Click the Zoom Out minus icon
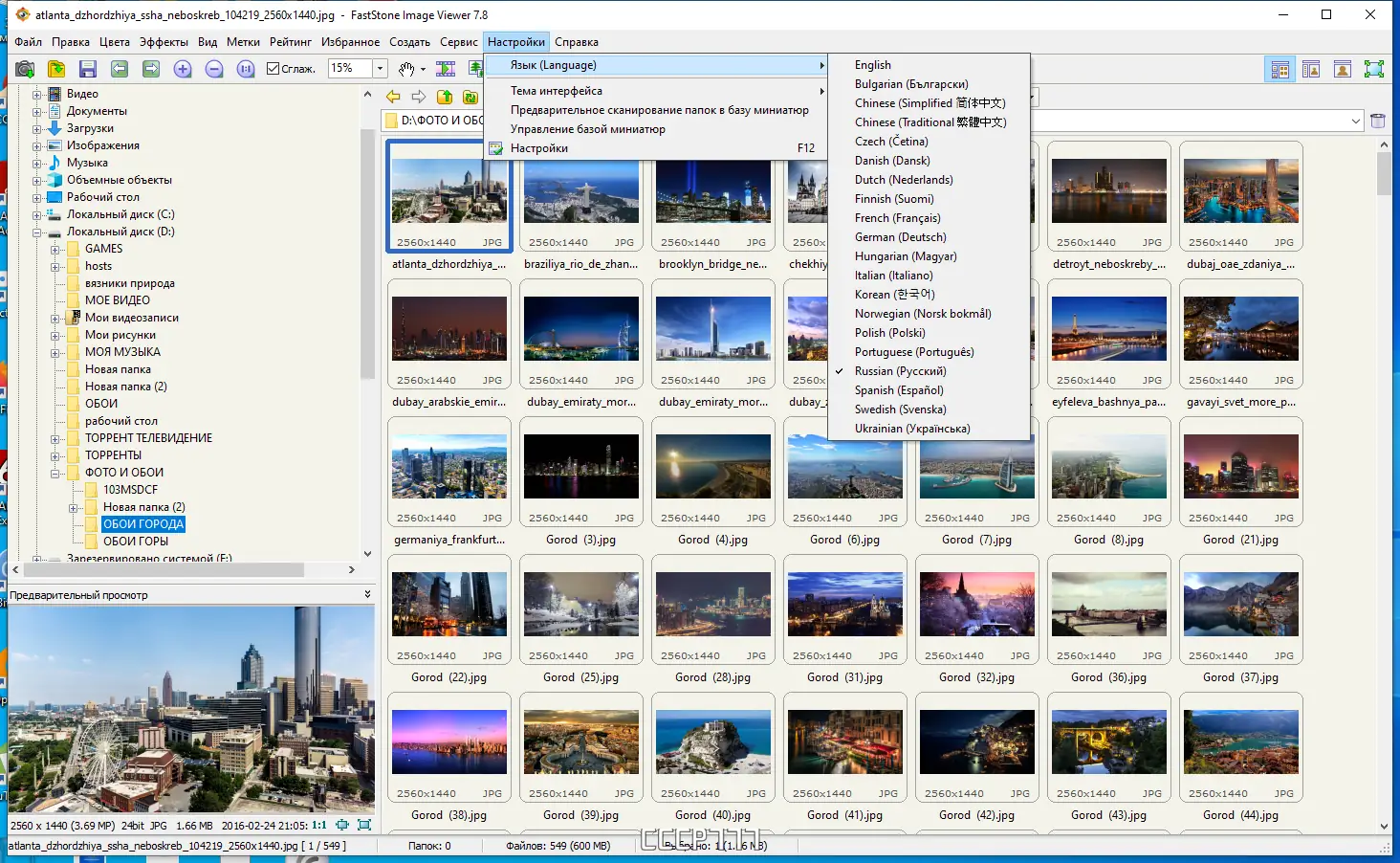1400x863 pixels. tap(214, 69)
